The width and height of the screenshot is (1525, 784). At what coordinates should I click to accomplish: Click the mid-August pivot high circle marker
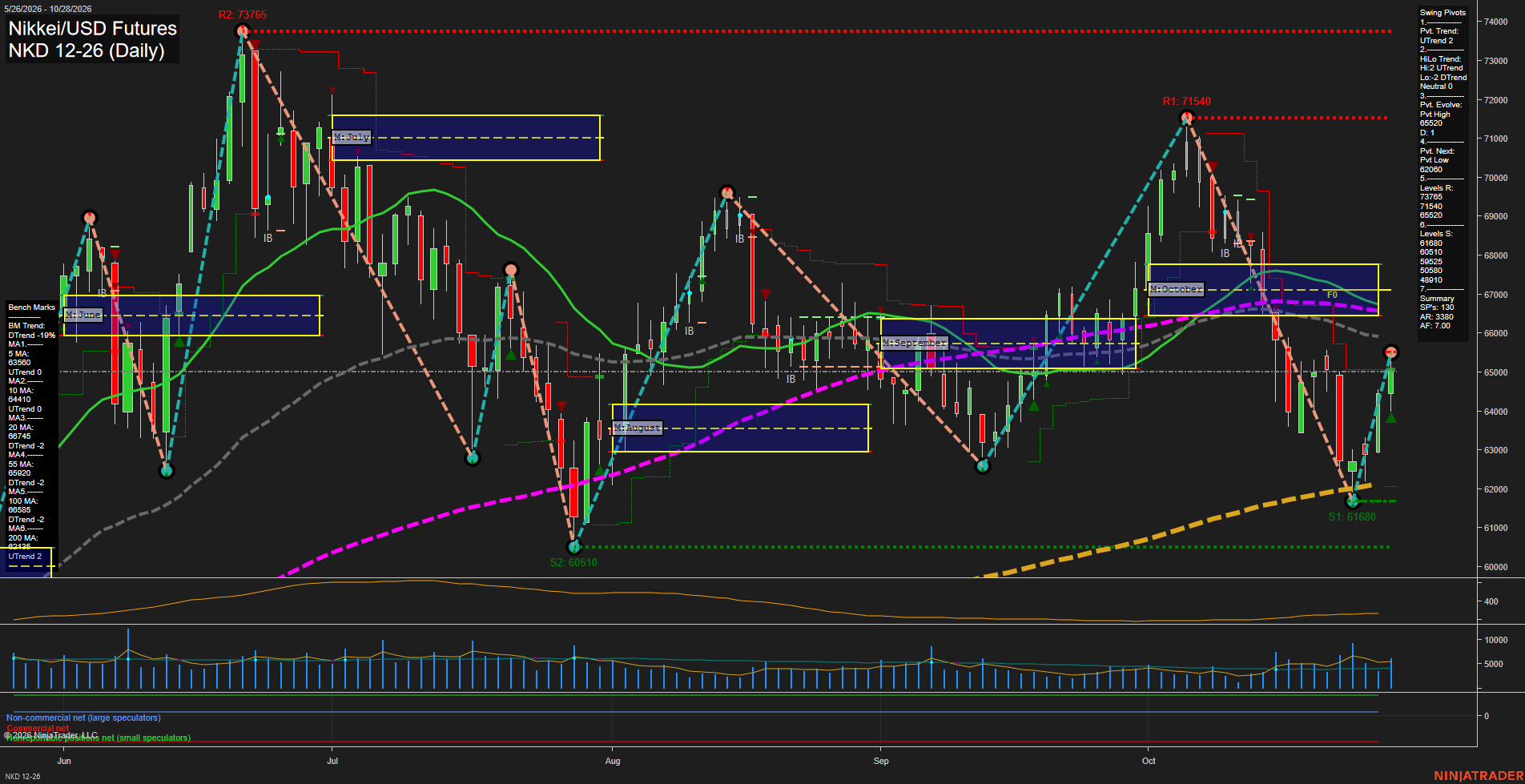pyautogui.click(x=727, y=192)
